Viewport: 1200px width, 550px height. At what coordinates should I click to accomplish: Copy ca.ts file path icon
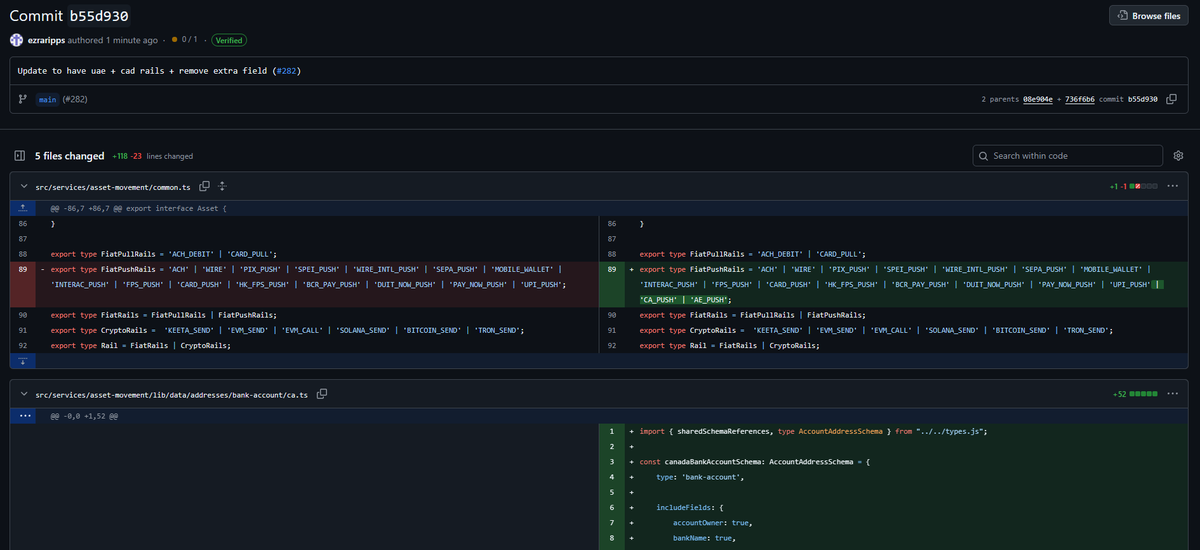coord(322,394)
